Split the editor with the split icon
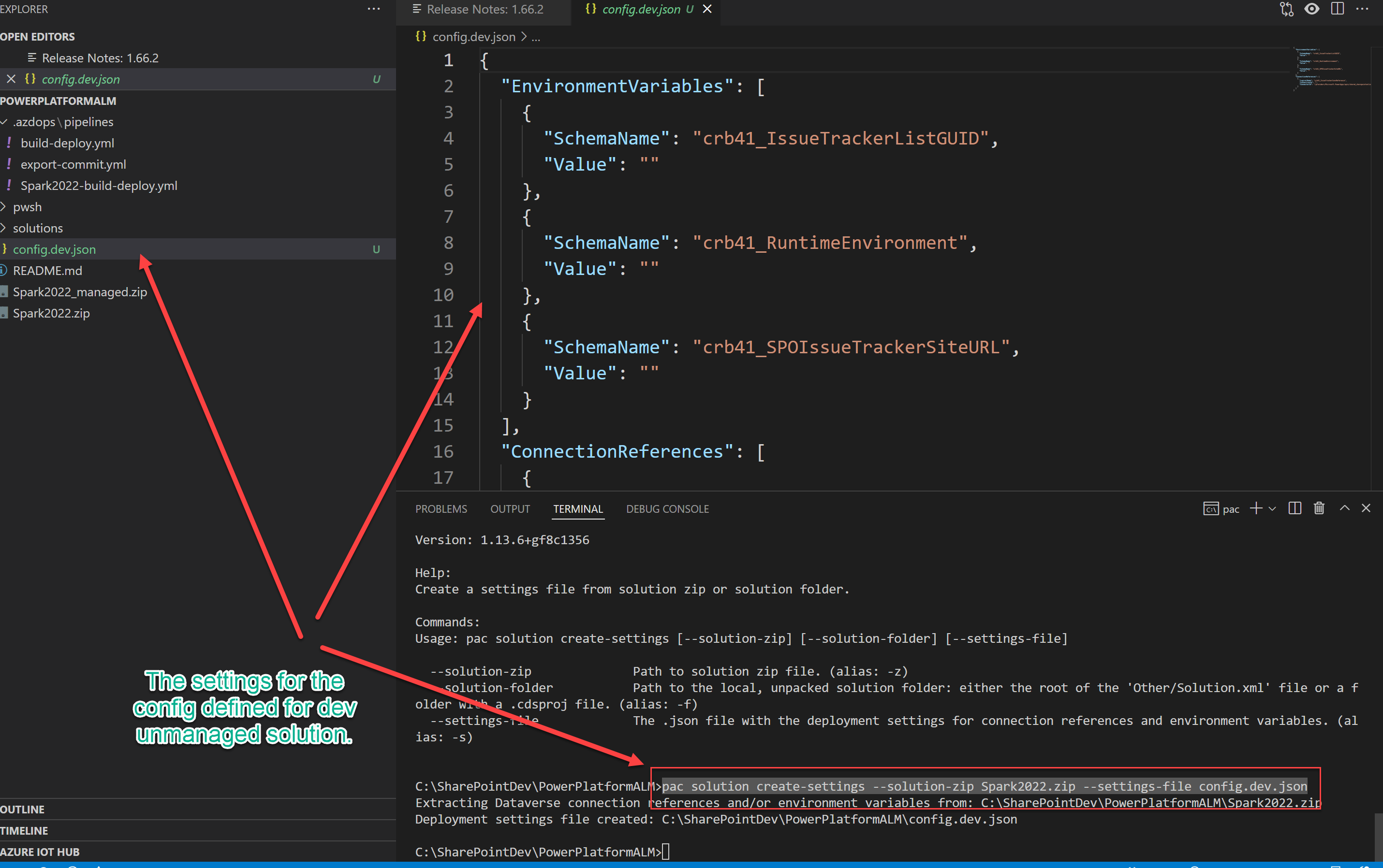The width and height of the screenshot is (1383, 868). [x=1337, y=9]
